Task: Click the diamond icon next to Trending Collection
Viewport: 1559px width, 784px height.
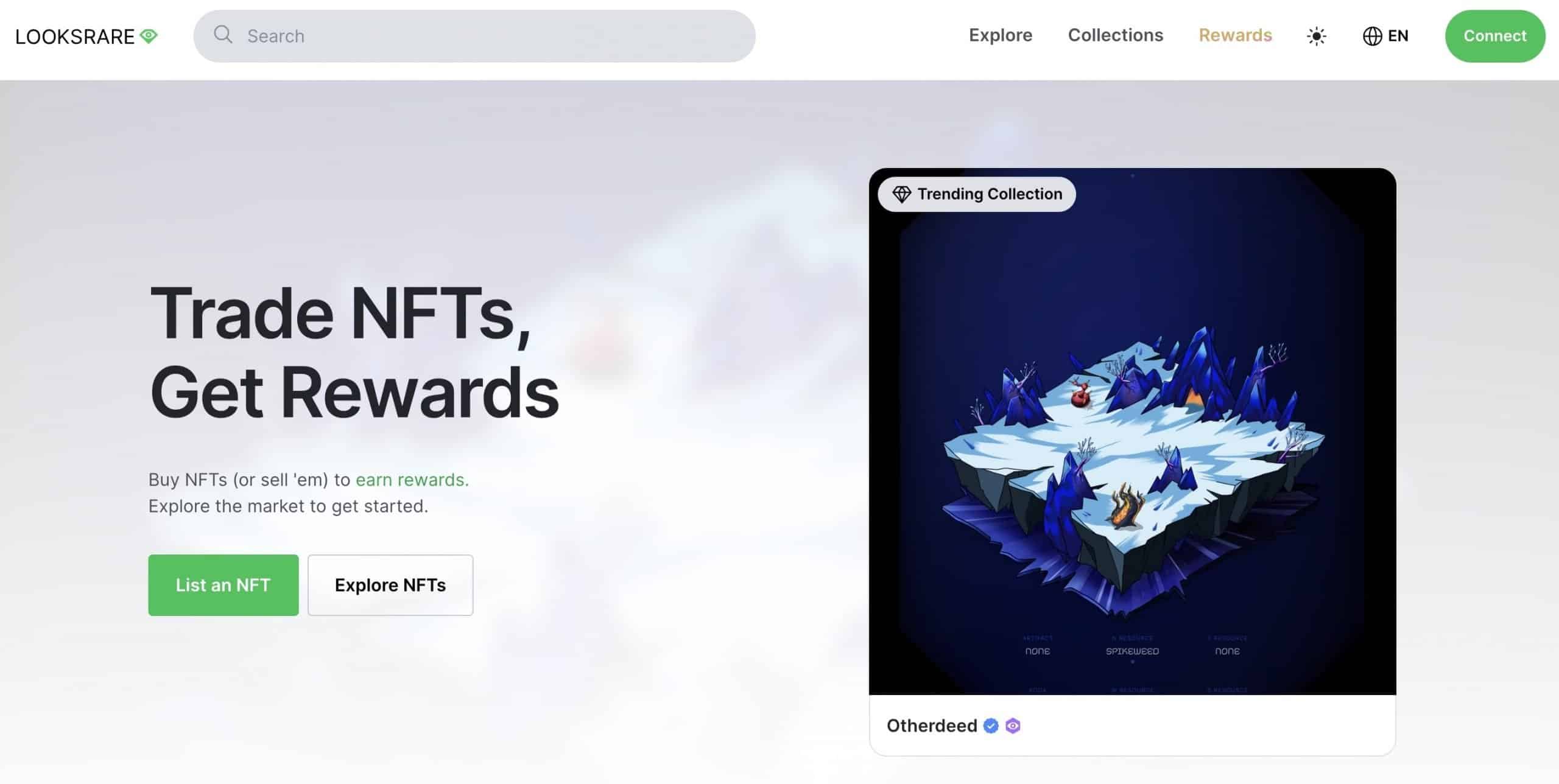Action: [899, 194]
